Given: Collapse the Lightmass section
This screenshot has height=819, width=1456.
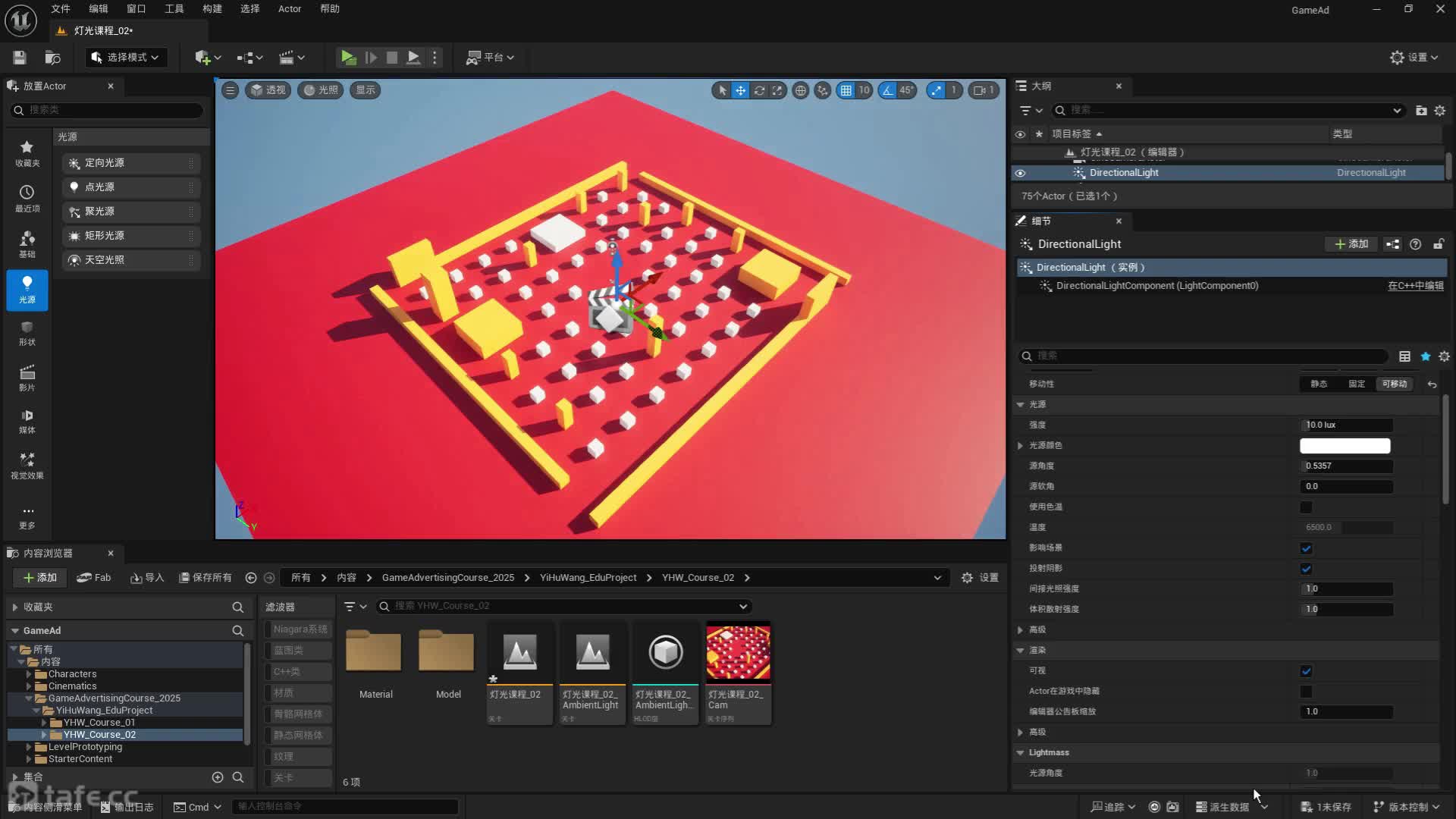Looking at the screenshot, I should coord(1021,753).
